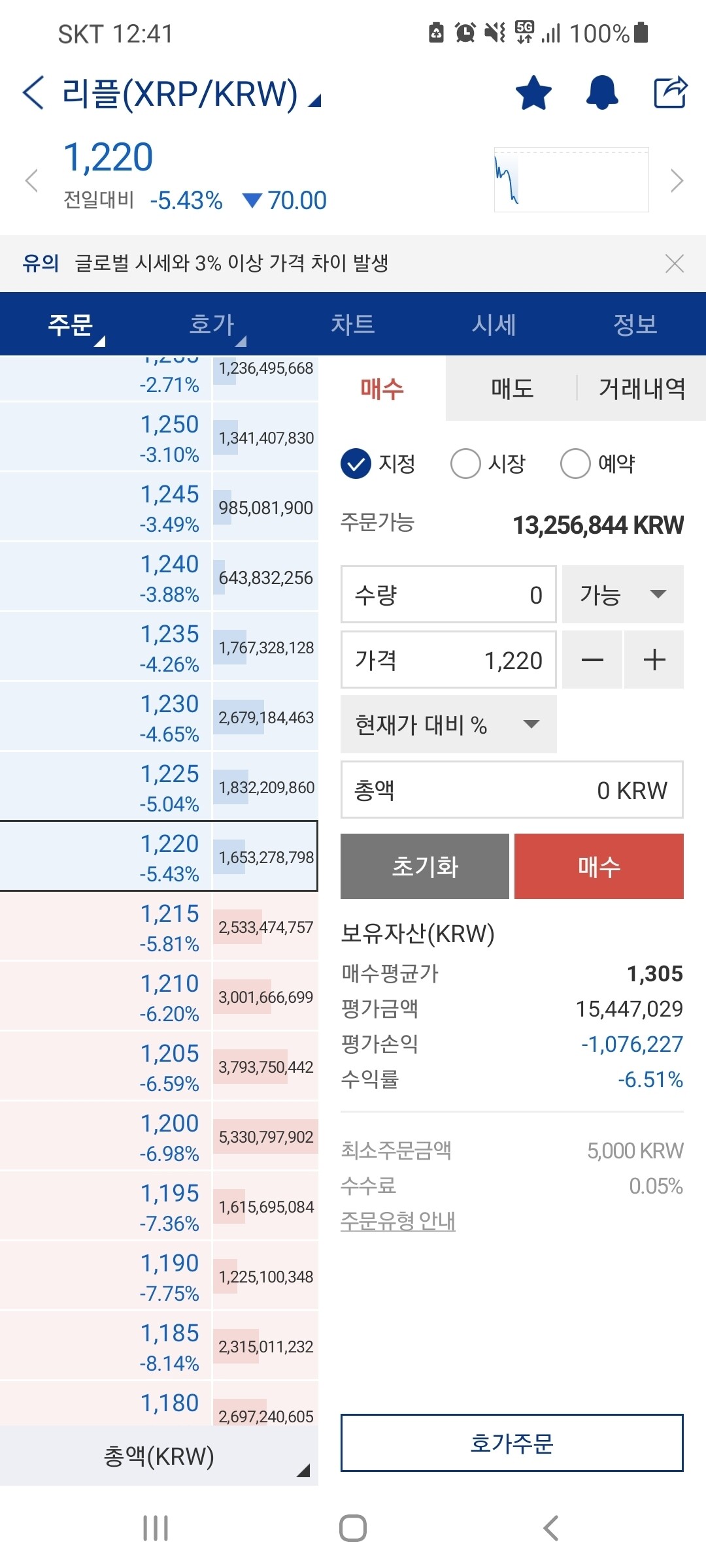Switch to the 차트 tab

coord(353,325)
